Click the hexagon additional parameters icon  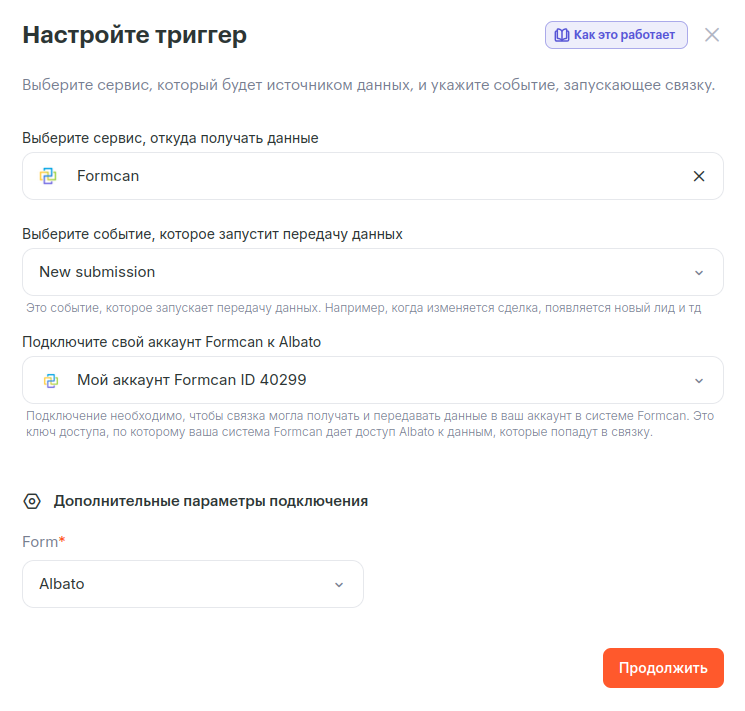pos(32,502)
